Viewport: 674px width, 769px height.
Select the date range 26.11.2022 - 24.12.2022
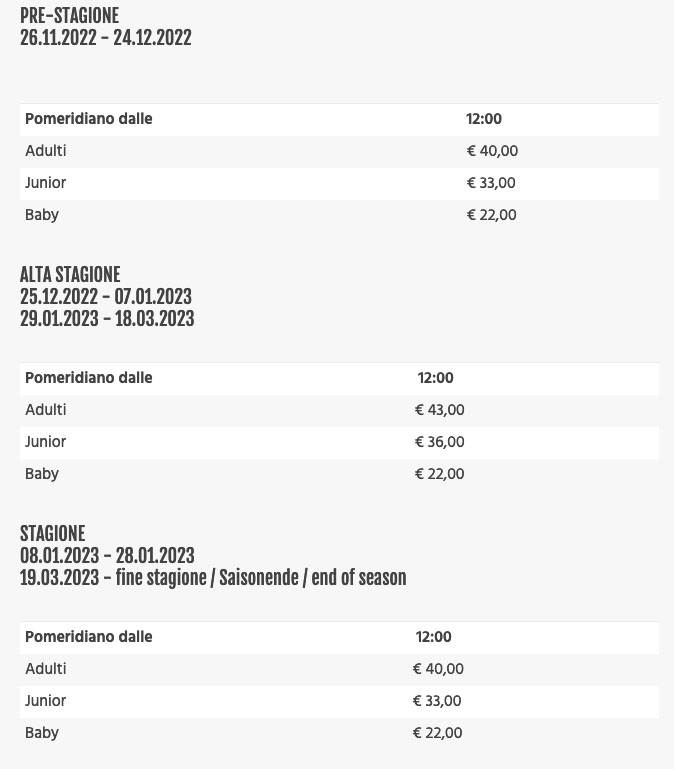[105, 38]
